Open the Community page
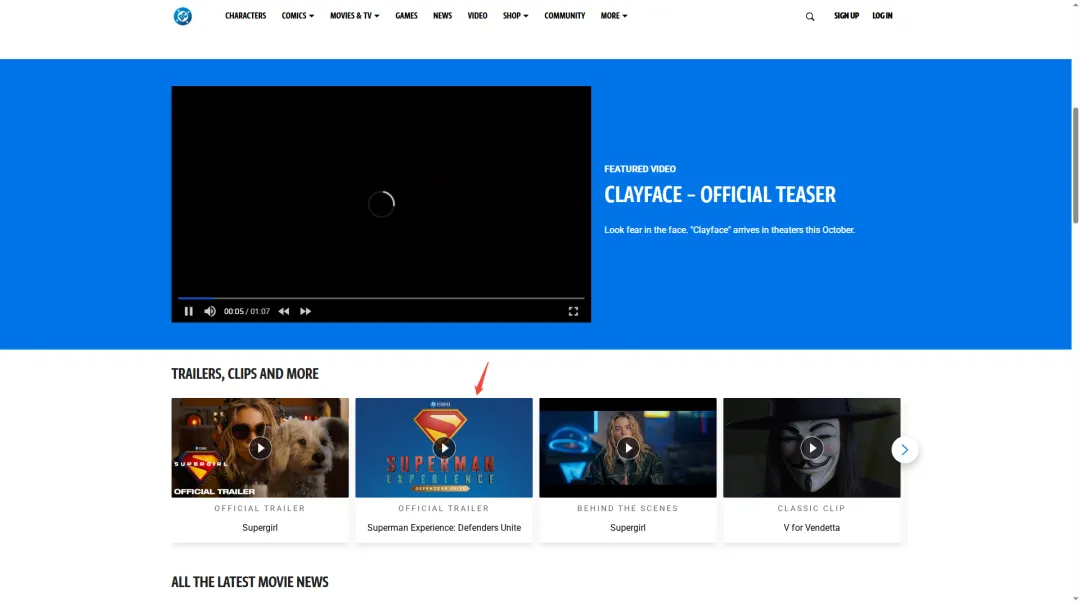Screen dimensions: 1080x604 point(564,16)
